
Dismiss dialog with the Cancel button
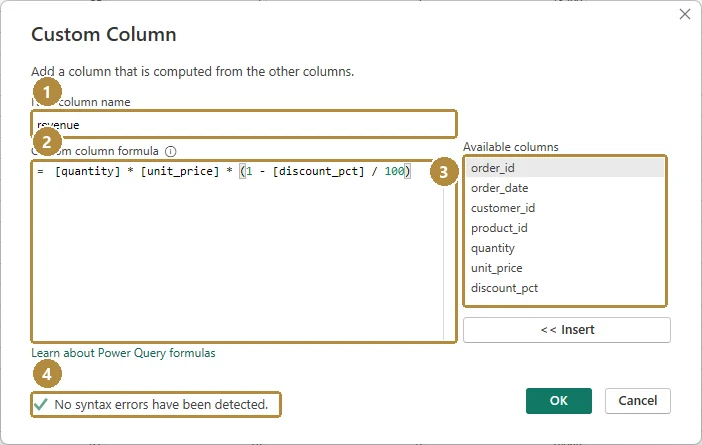638,401
